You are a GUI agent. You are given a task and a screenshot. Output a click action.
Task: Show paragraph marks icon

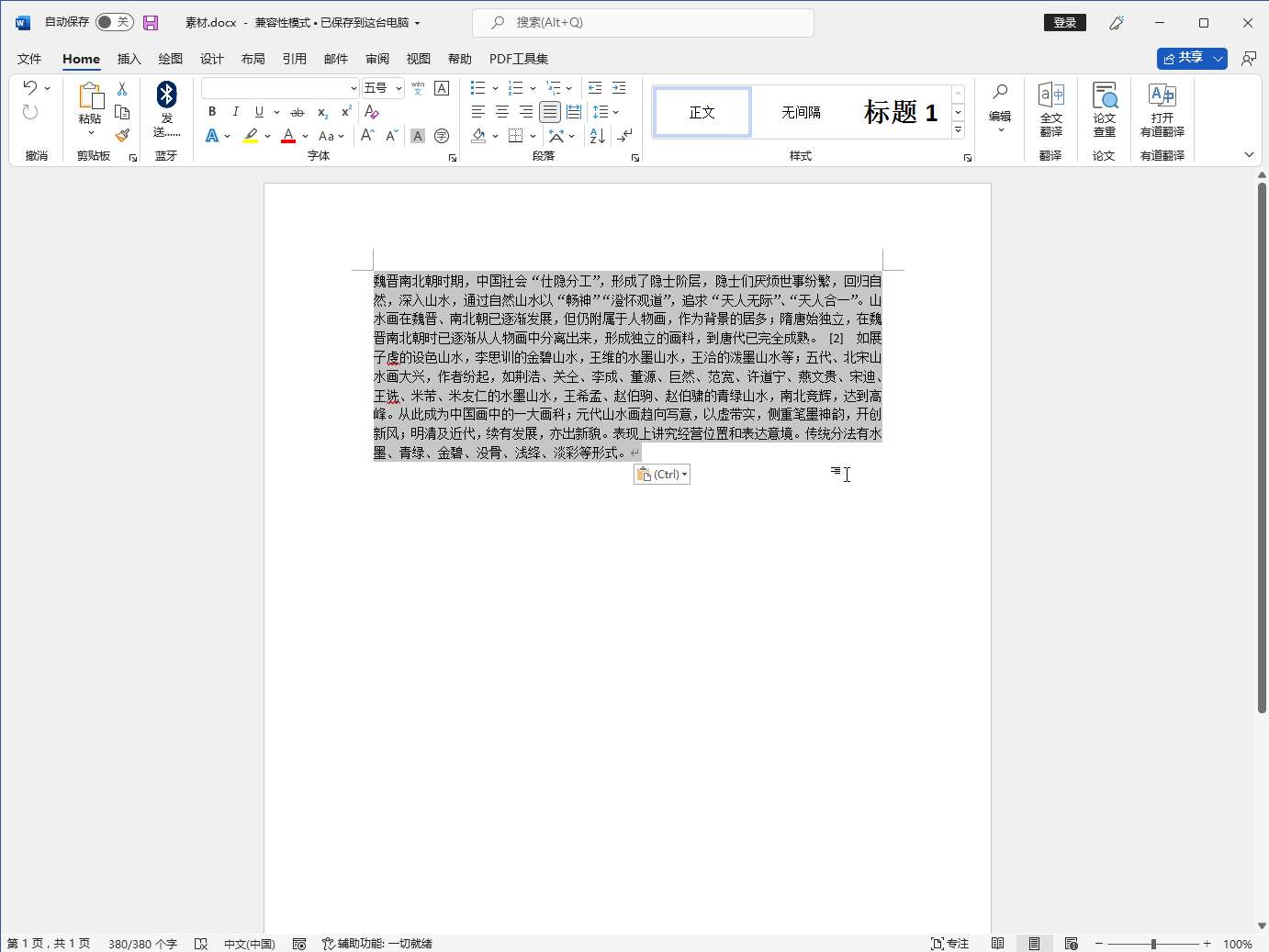click(625, 136)
